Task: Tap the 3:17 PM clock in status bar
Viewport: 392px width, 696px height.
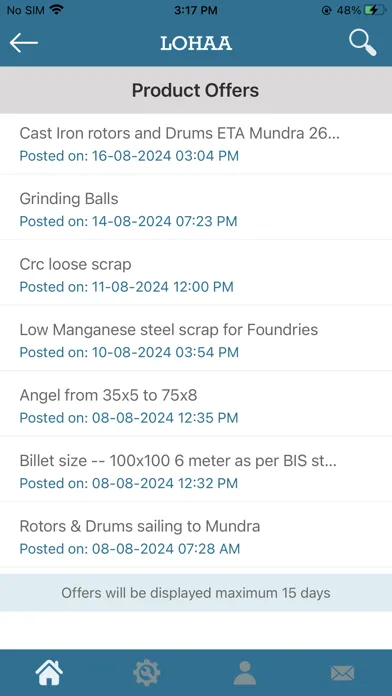Action: [x=196, y=10]
